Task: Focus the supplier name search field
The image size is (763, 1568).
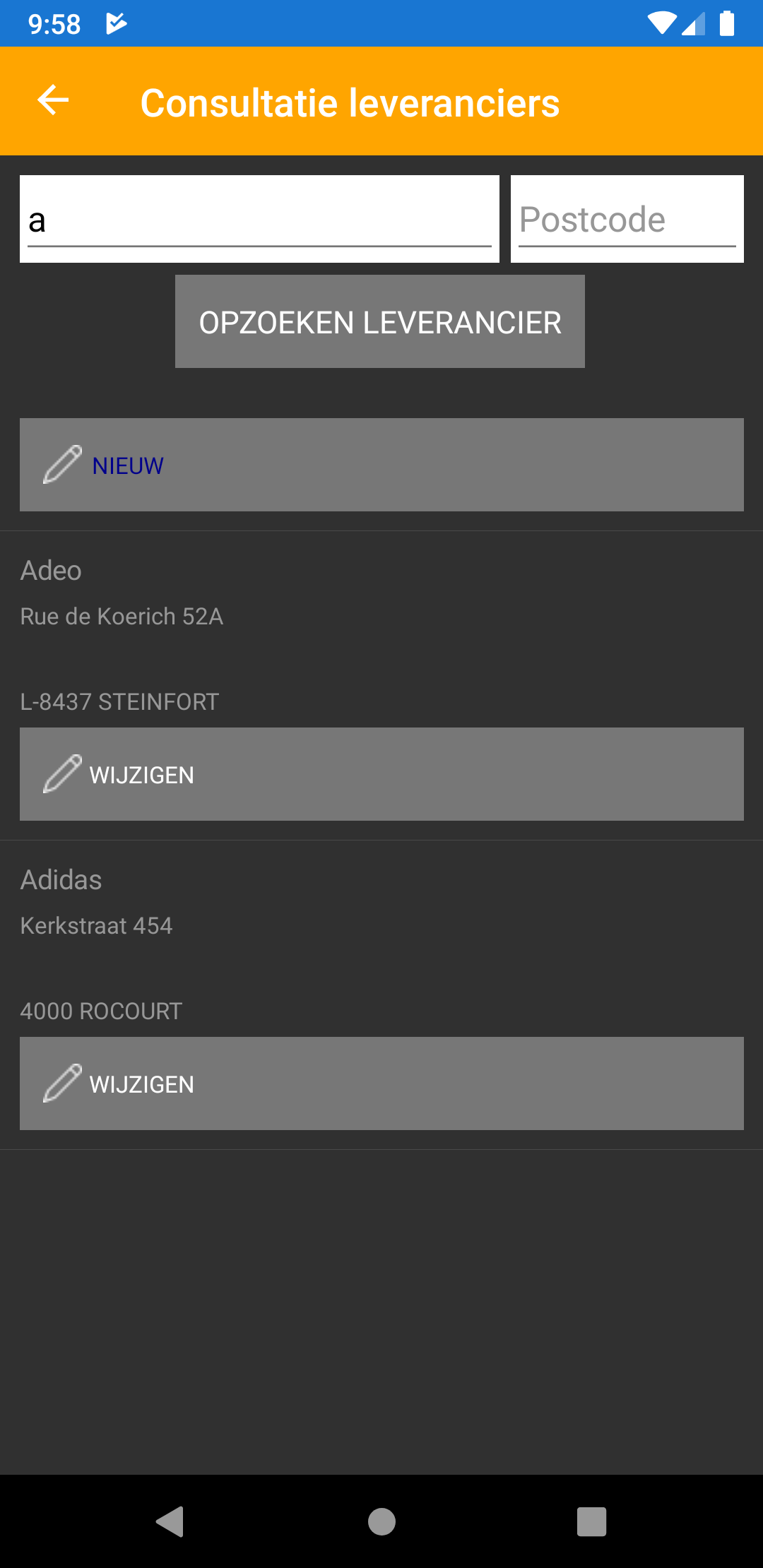Action: click(x=259, y=220)
